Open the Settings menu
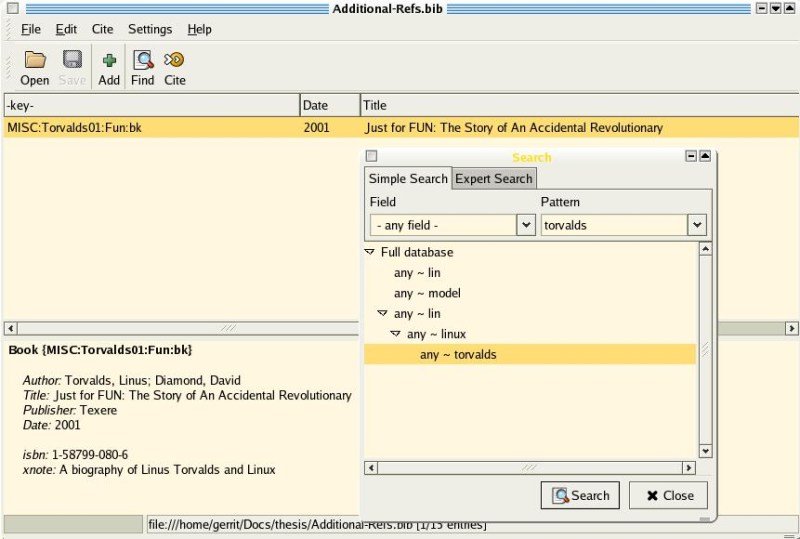 click(x=150, y=29)
